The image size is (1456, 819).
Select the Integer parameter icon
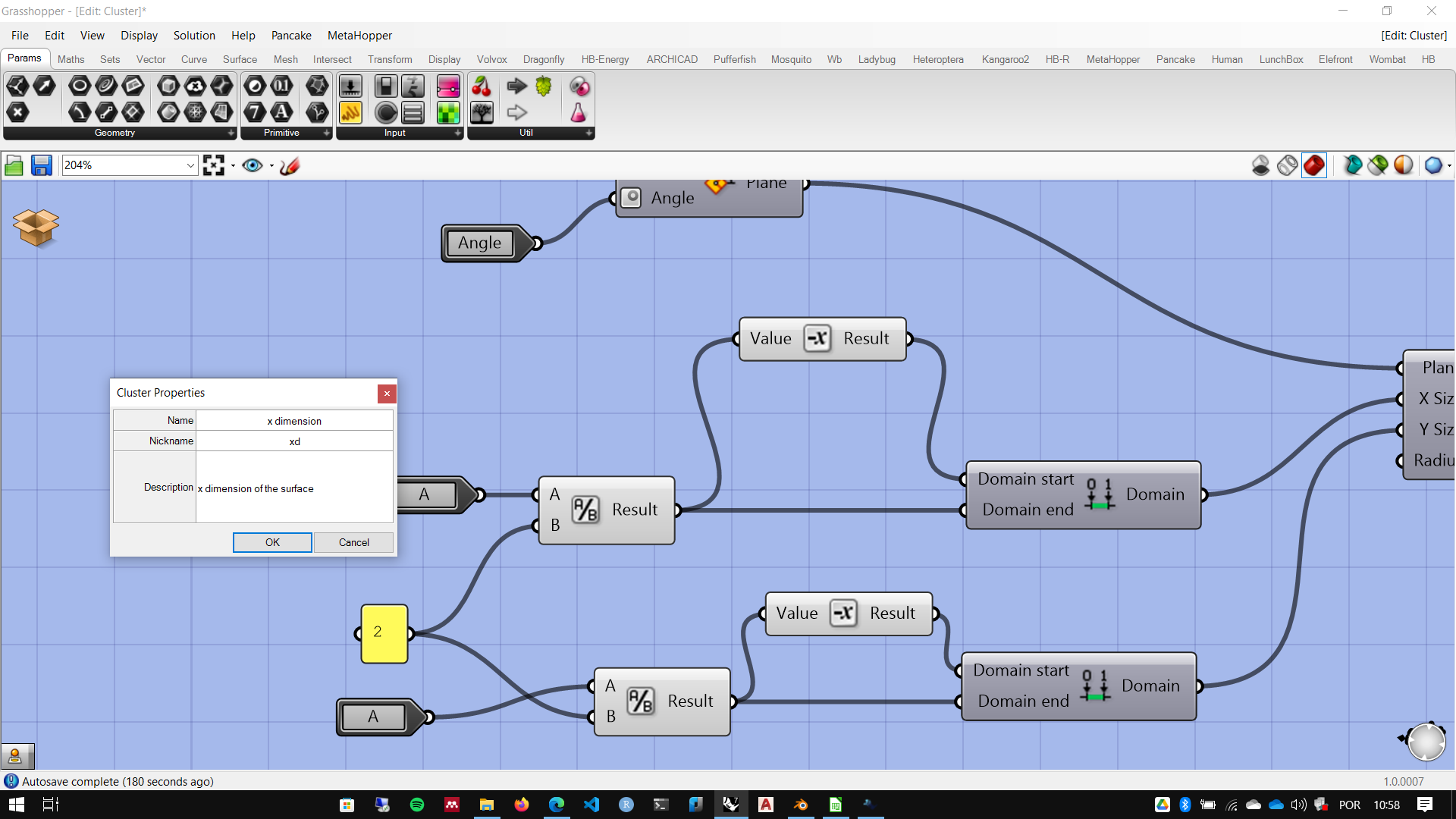(x=255, y=112)
